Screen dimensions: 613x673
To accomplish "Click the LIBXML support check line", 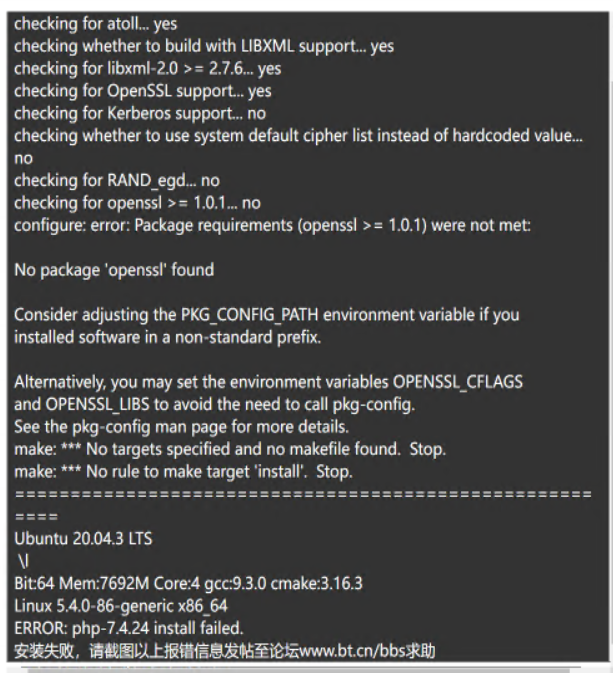I will pos(204,46).
